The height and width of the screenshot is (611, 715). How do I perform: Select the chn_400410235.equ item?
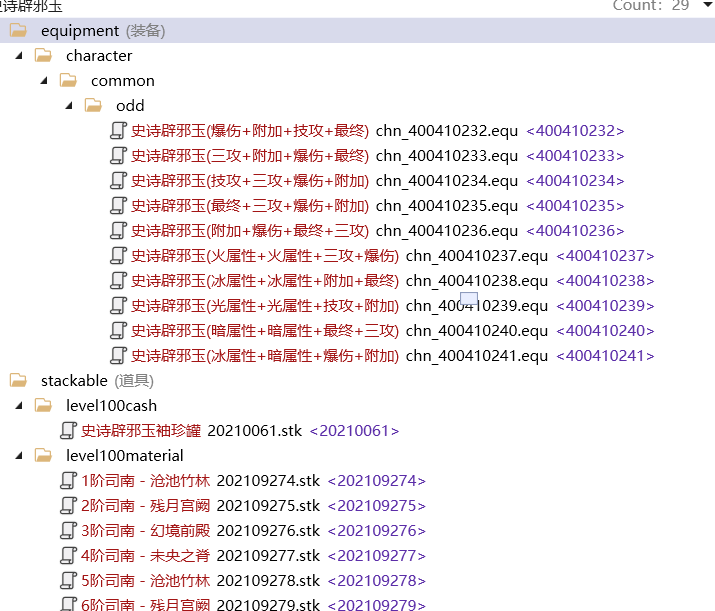pos(446,205)
